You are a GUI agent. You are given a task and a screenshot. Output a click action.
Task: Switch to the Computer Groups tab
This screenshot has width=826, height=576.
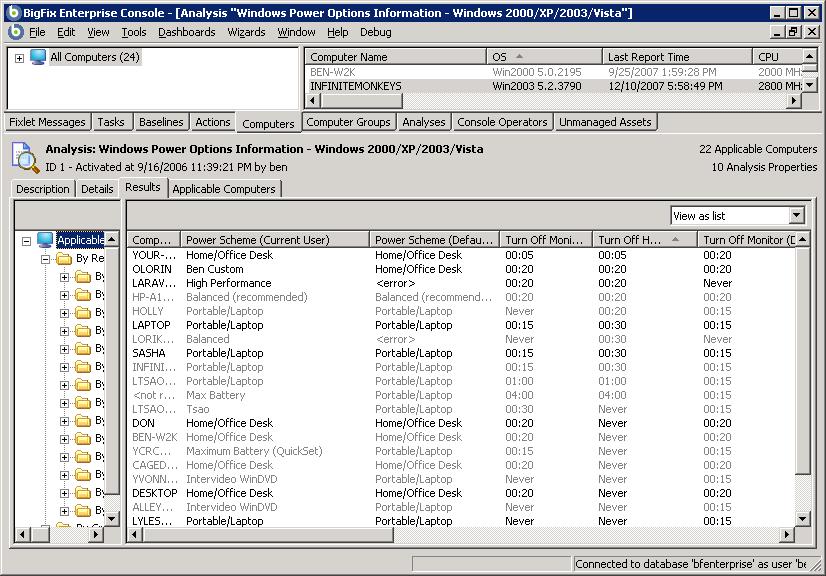(x=348, y=122)
